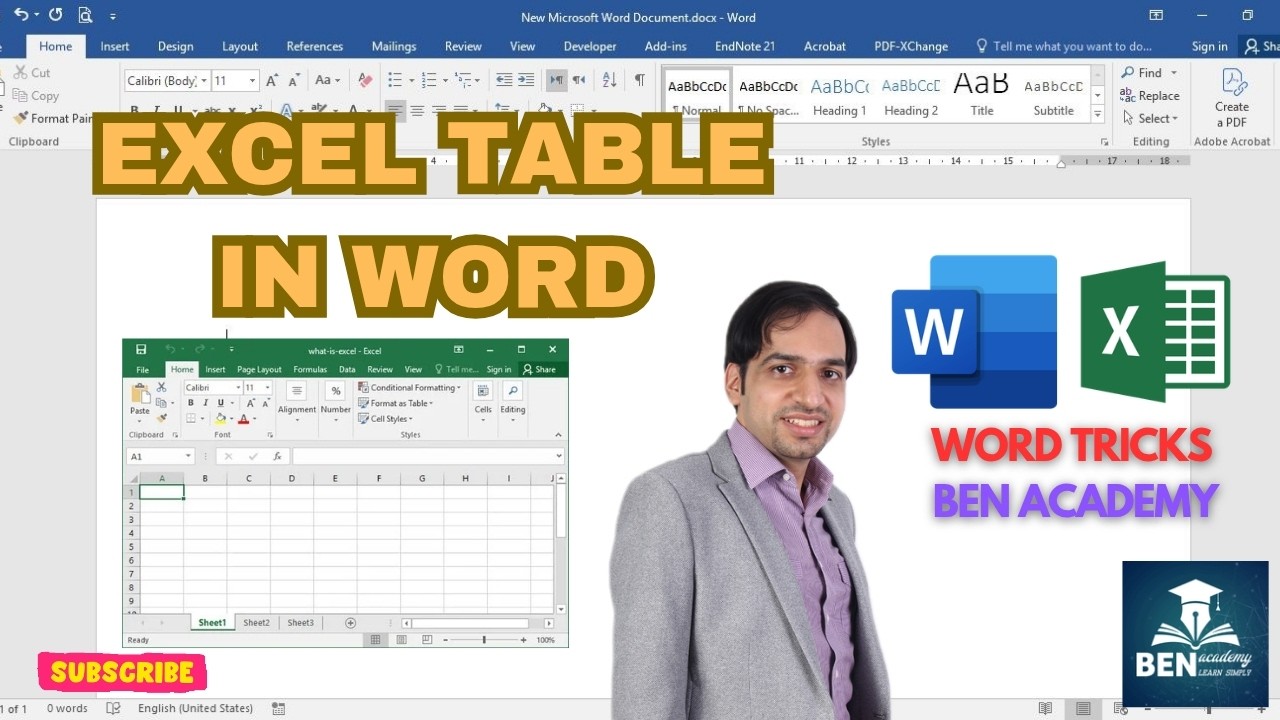Click the Cut scissors in Word's Clipboard group
1280x720 pixels.
pyautogui.click(x=20, y=72)
